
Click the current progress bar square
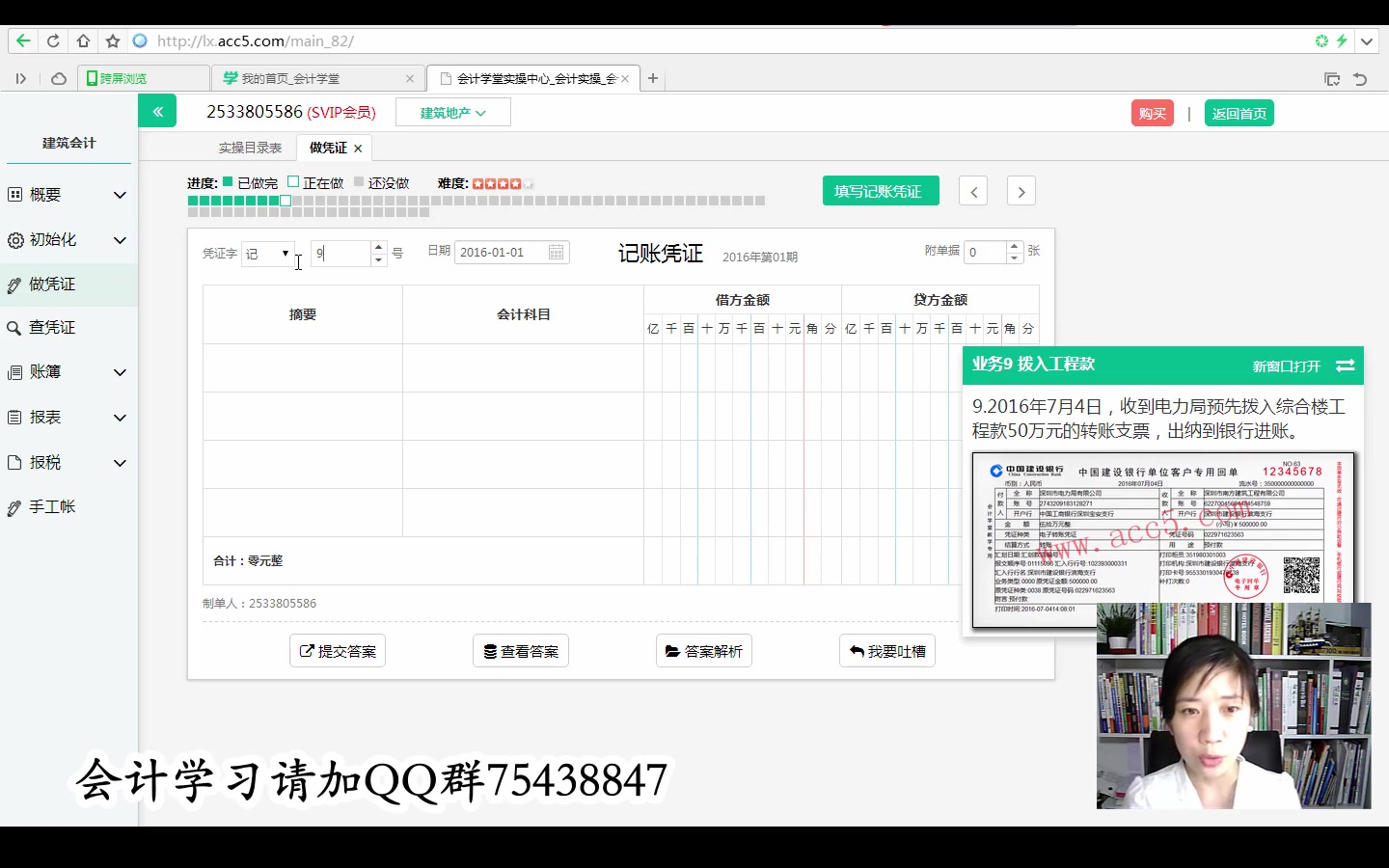click(286, 201)
